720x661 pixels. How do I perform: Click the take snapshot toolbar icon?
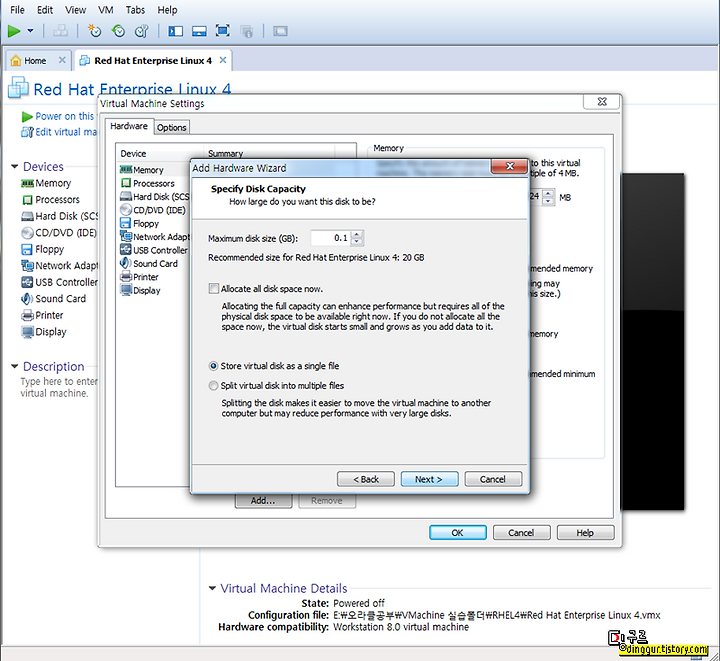(x=94, y=31)
